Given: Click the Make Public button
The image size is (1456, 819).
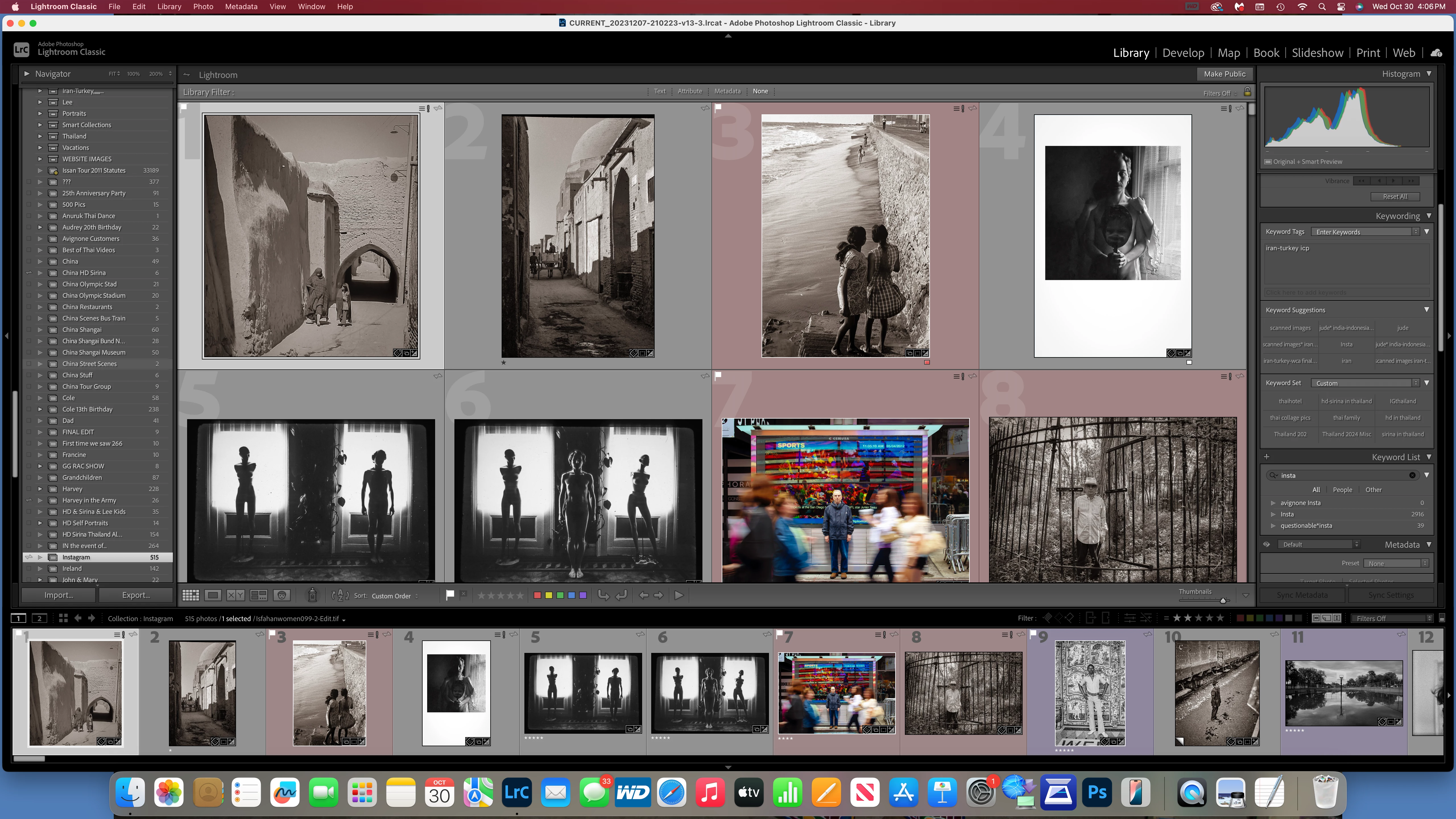Looking at the screenshot, I should coord(1224,74).
